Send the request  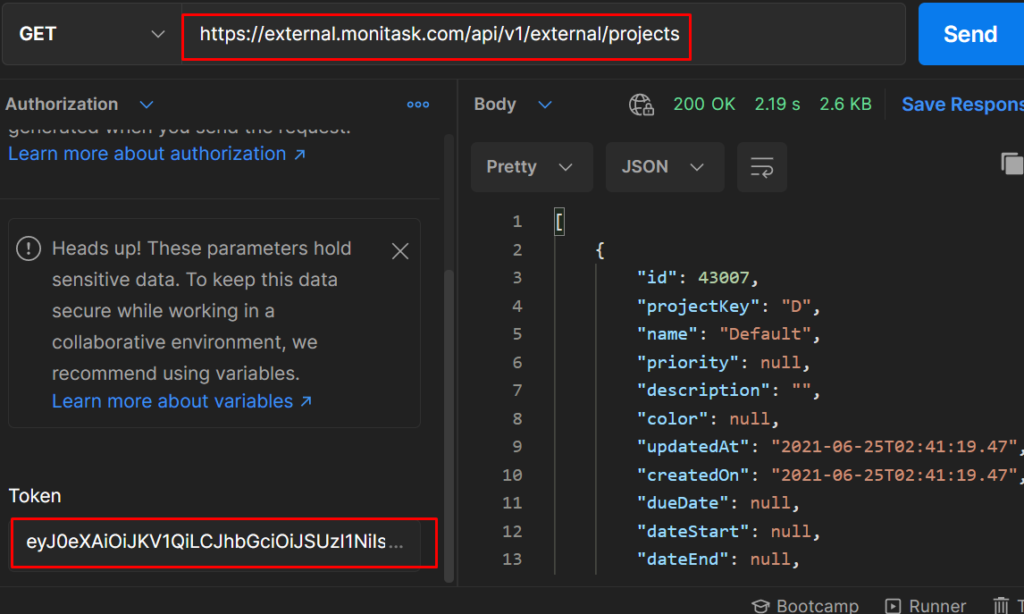tap(970, 34)
